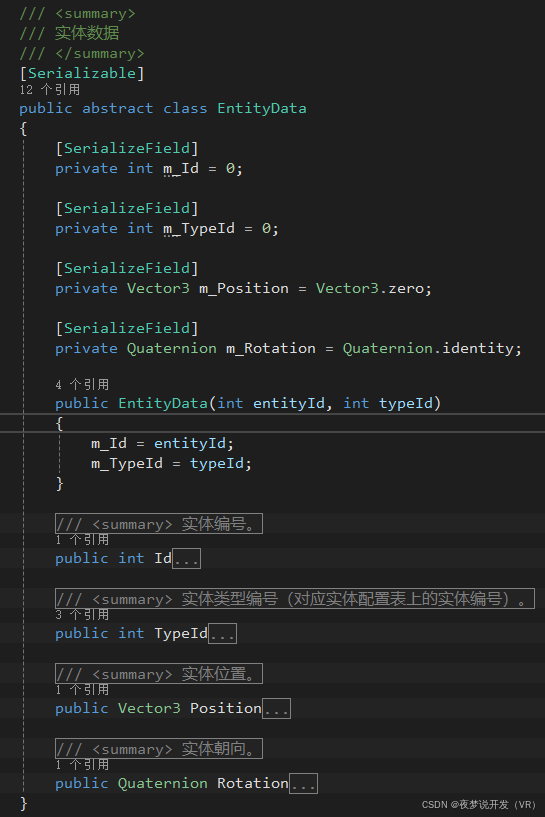Open the '3 个引用' CodeLens above TypeId property
Viewport: 545px width, 817px height.
click(82, 615)
